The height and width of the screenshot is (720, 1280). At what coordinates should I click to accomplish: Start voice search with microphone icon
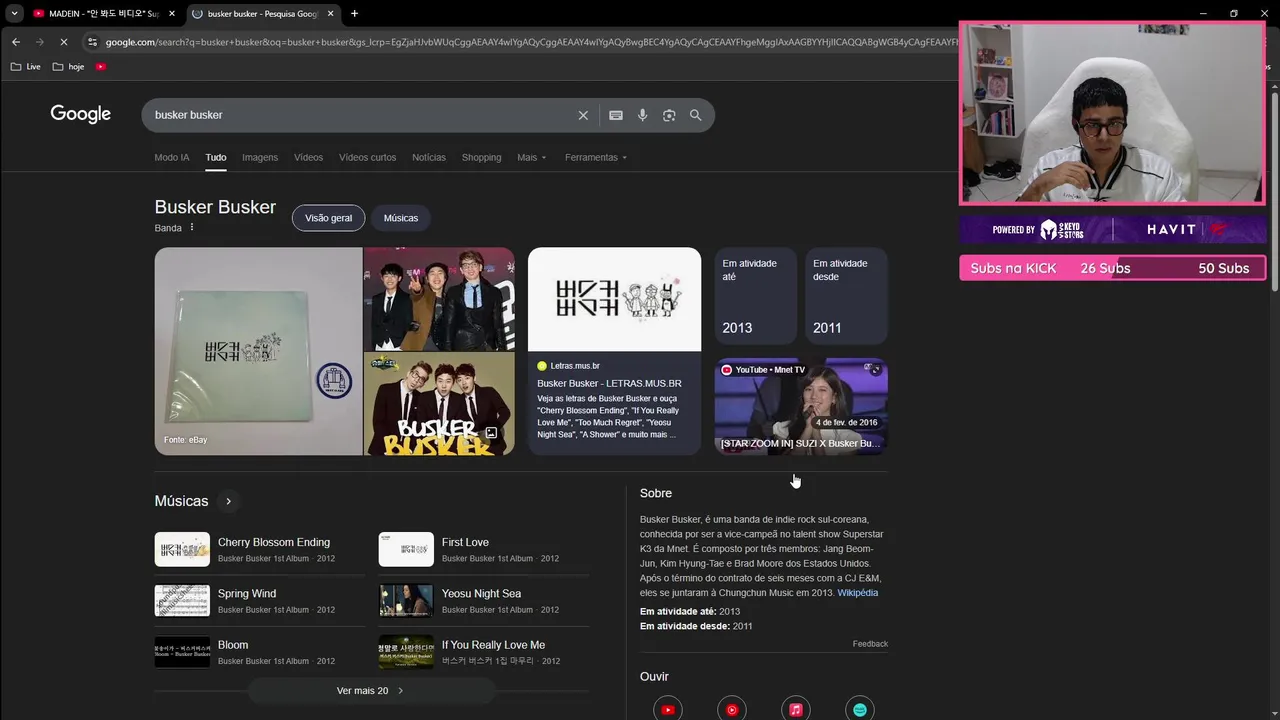(x=642, y=115)
